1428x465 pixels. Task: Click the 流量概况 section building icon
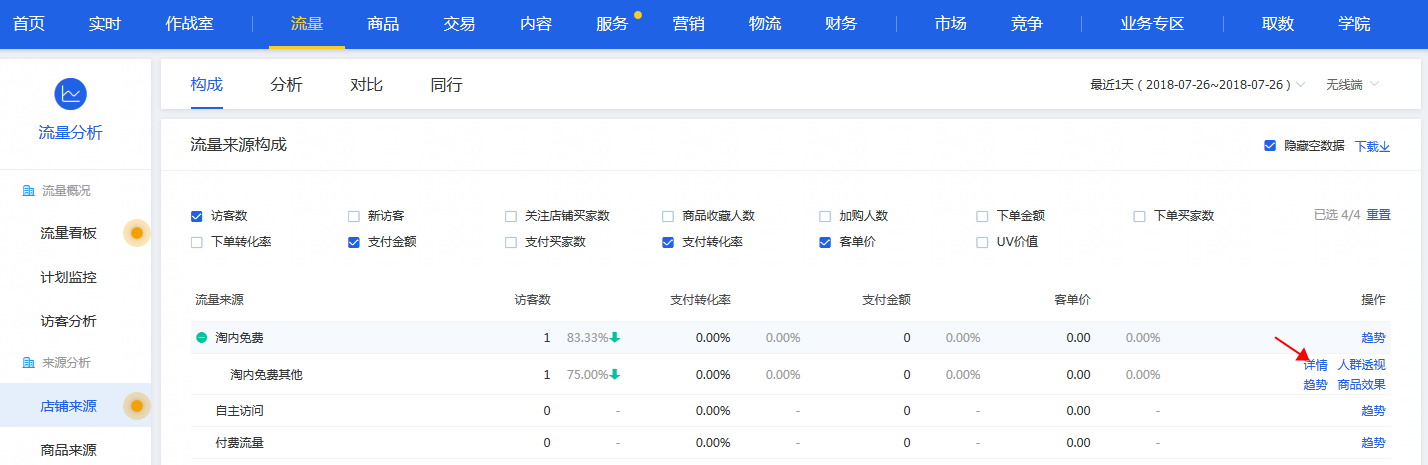[x=28, y=190]
